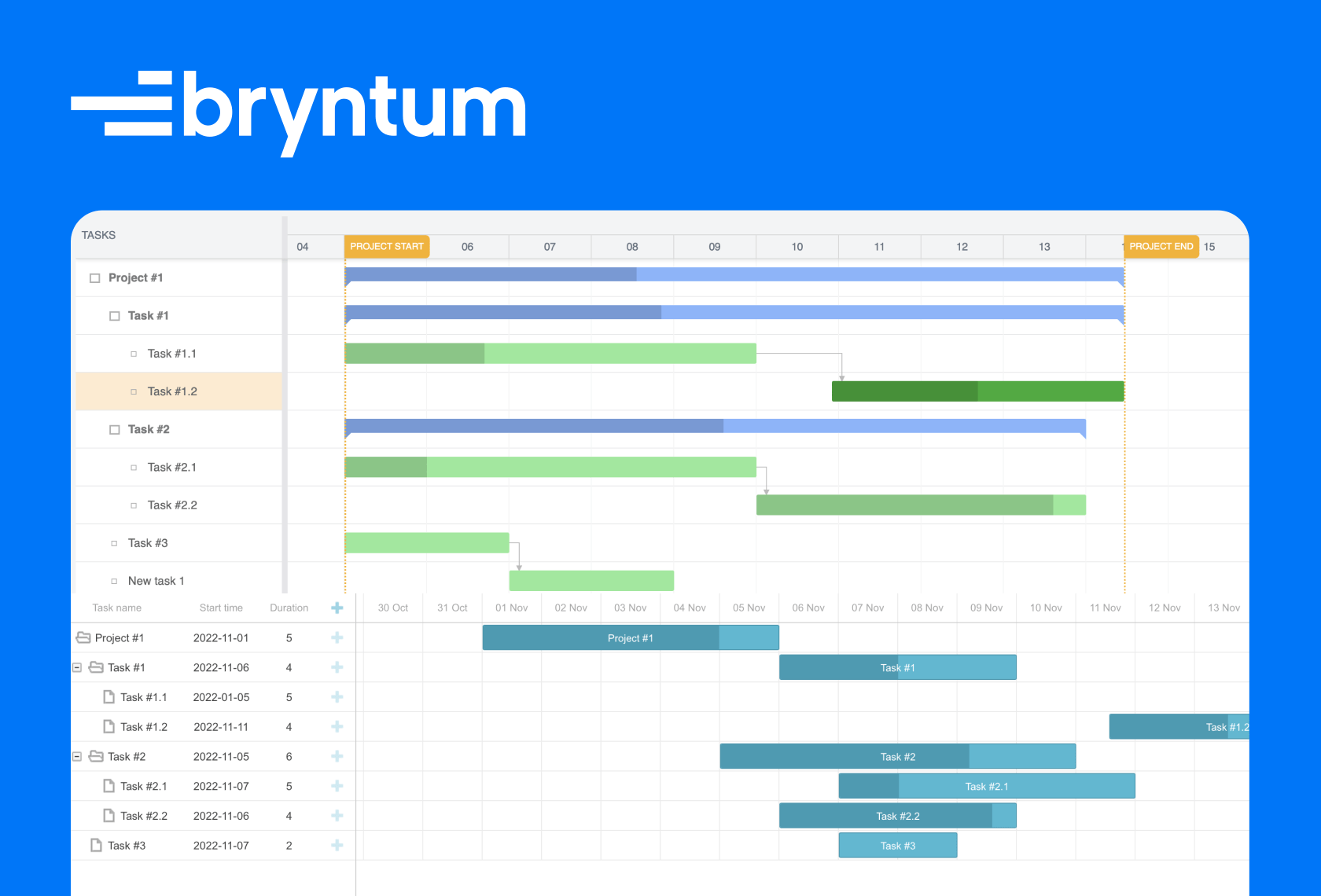The width and height of the screenshot is (1321, 896).
Task: Click the 06 Nov column header
Action: point(808,608)
